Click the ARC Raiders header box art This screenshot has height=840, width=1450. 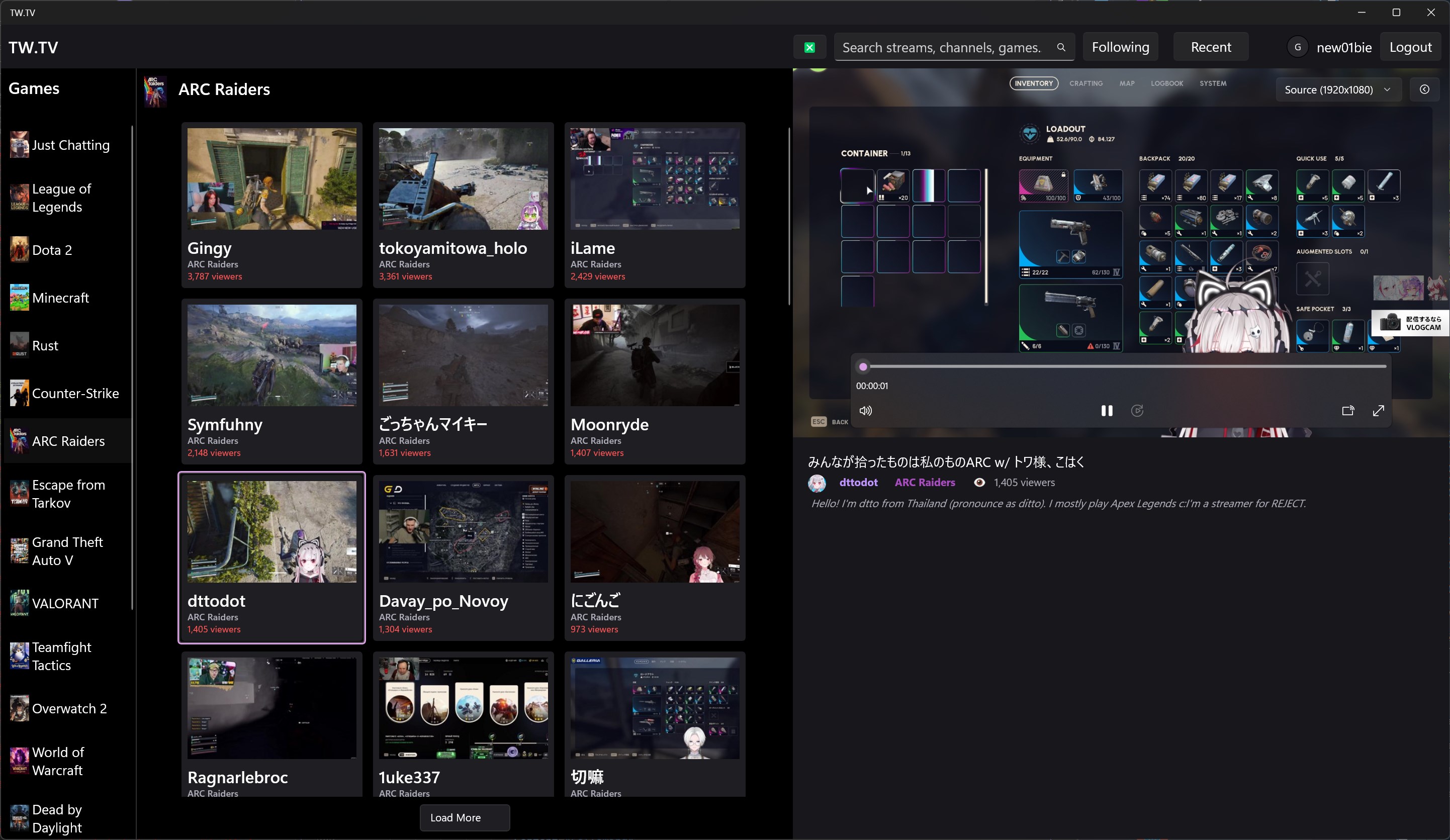click(155, 91)
